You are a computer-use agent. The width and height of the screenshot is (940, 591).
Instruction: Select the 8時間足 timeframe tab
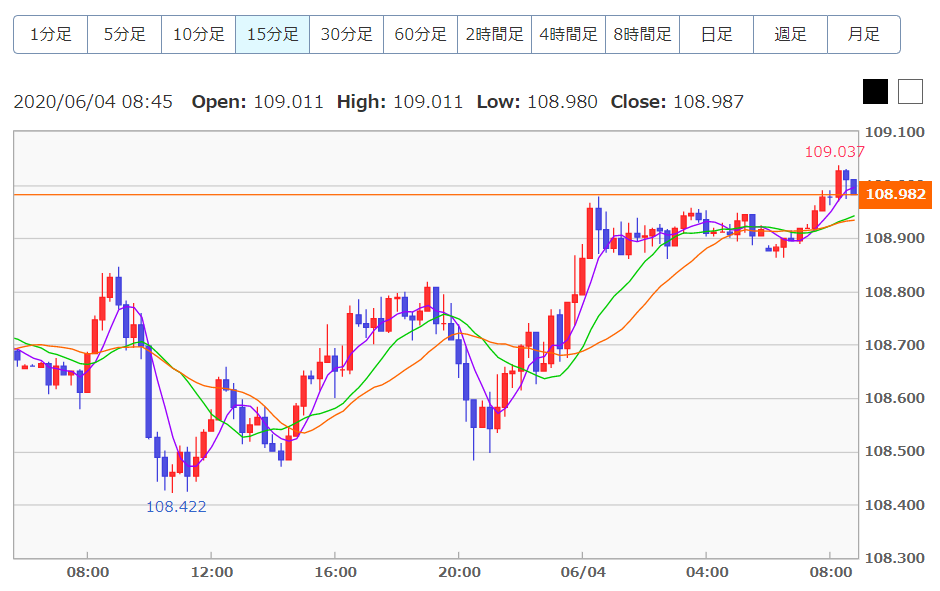click(642, 34)
